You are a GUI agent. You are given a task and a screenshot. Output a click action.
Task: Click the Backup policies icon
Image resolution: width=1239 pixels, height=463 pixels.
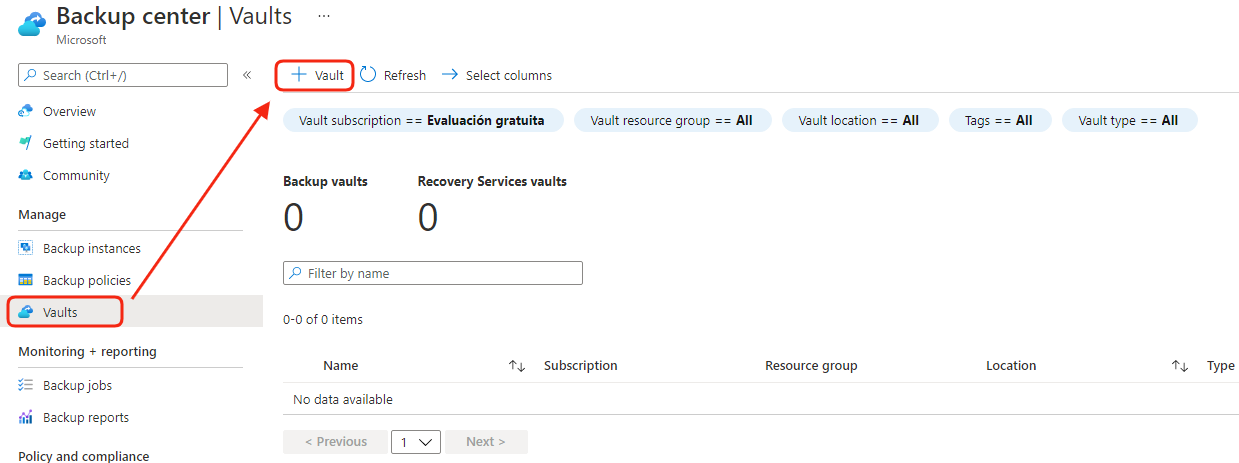point(26,280)
